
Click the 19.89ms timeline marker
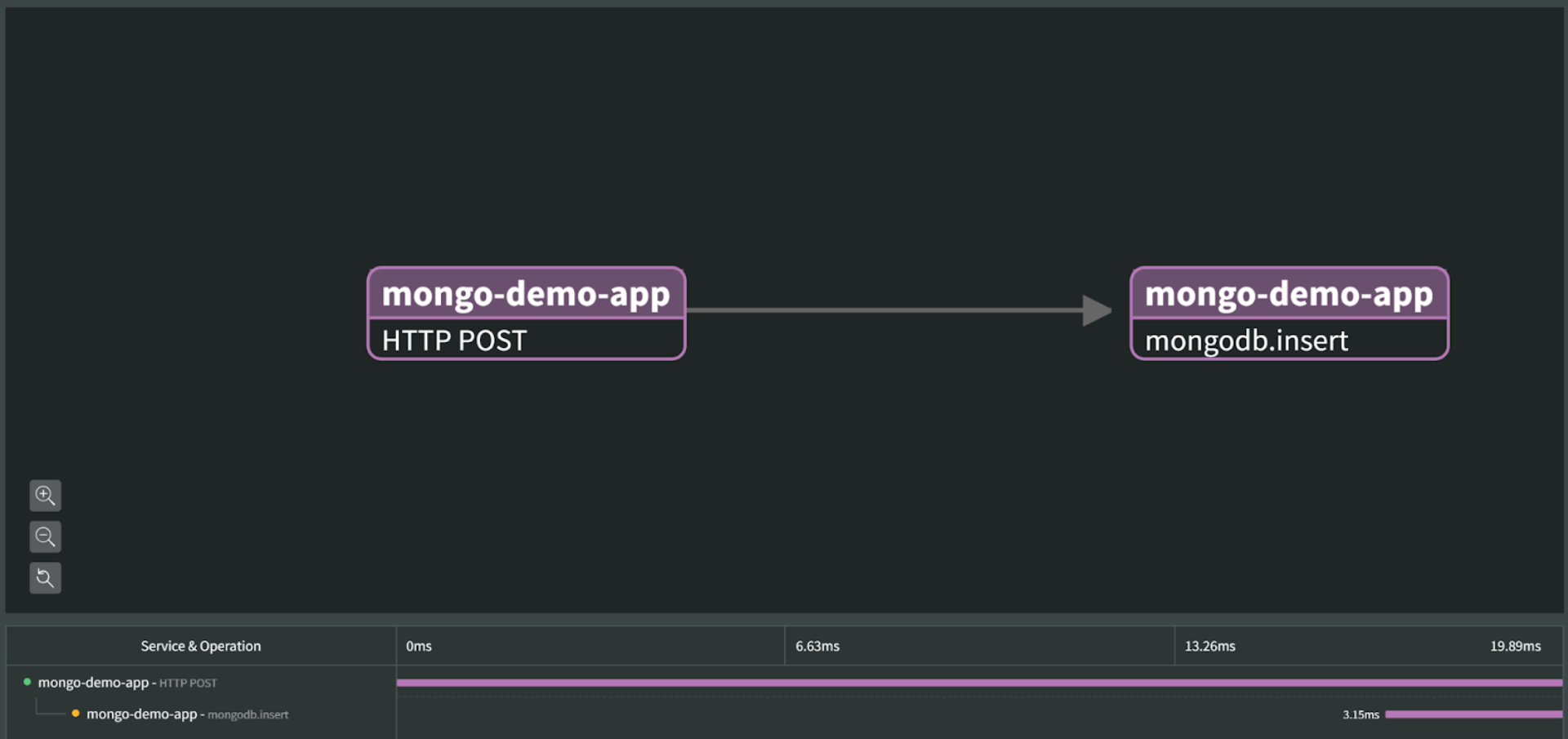pyautogui.click(x=1515, y=646)
